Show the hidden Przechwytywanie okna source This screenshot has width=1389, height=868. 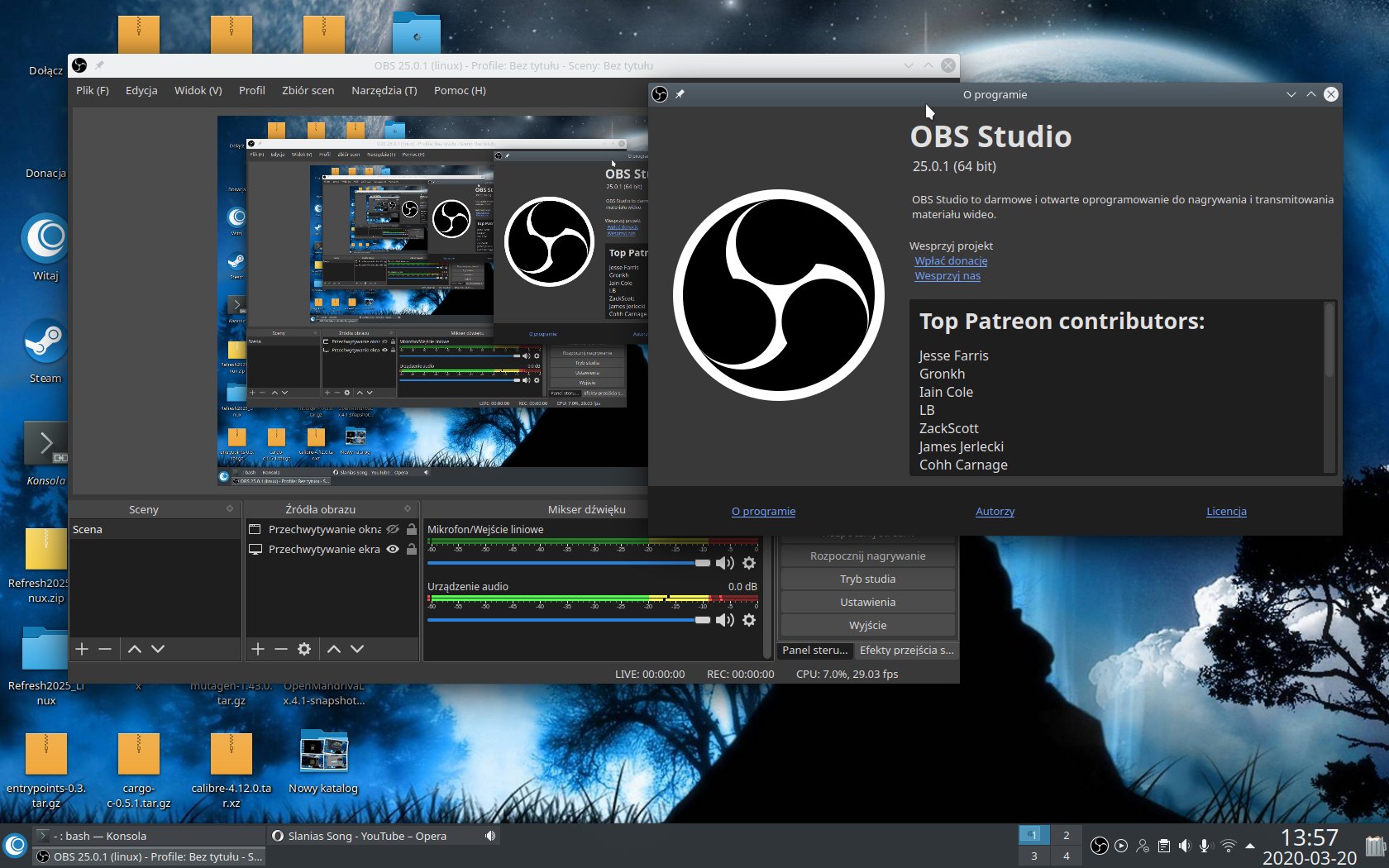[393, 529]
